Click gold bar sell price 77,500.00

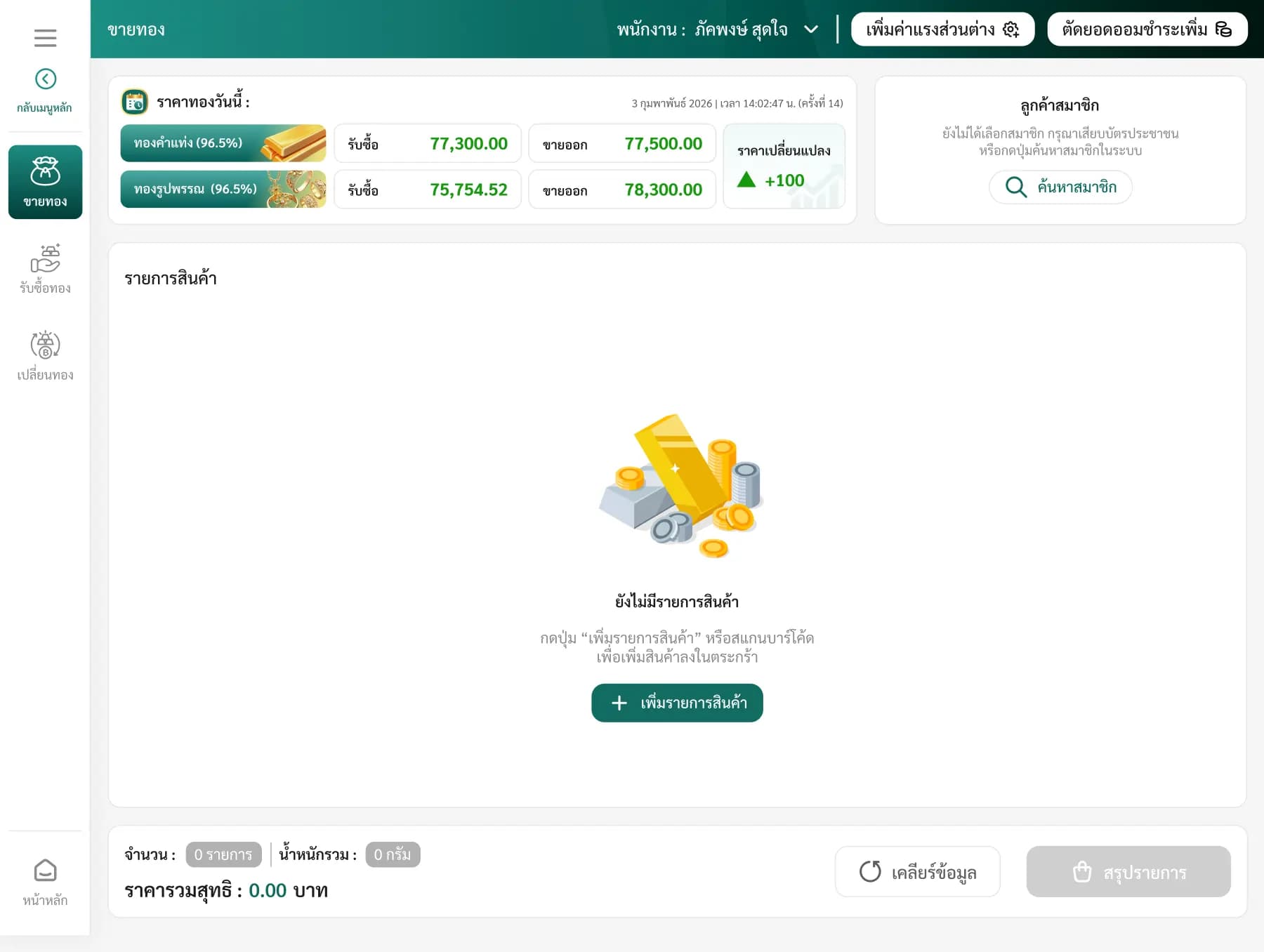[x=663, y=144]
